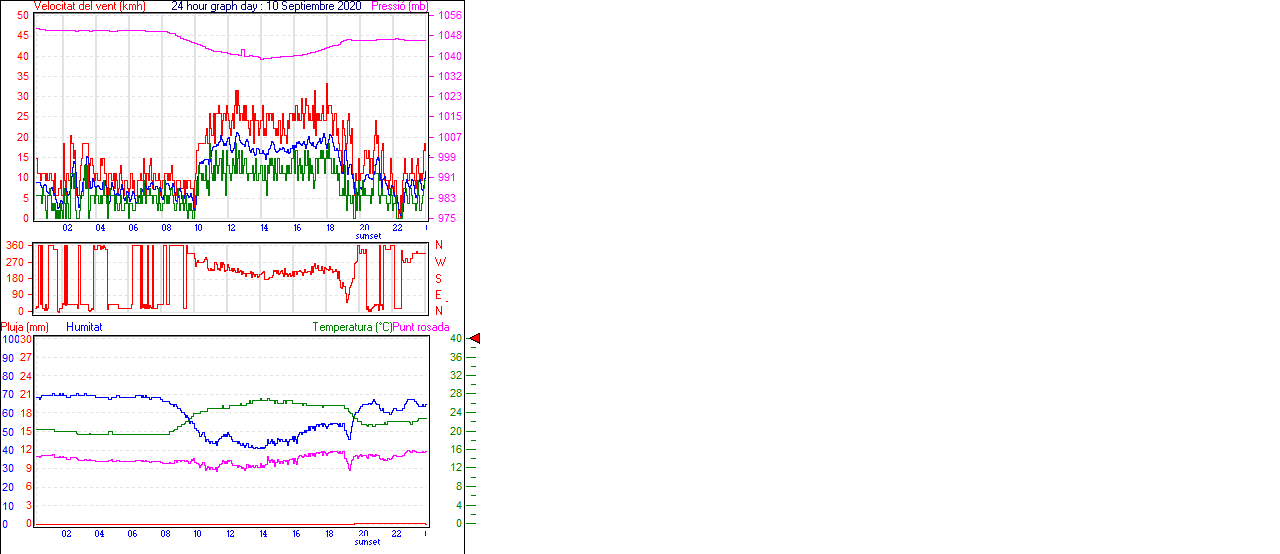
Task: Click the red triangle marker on temperature scale
Action: point(475,339)
